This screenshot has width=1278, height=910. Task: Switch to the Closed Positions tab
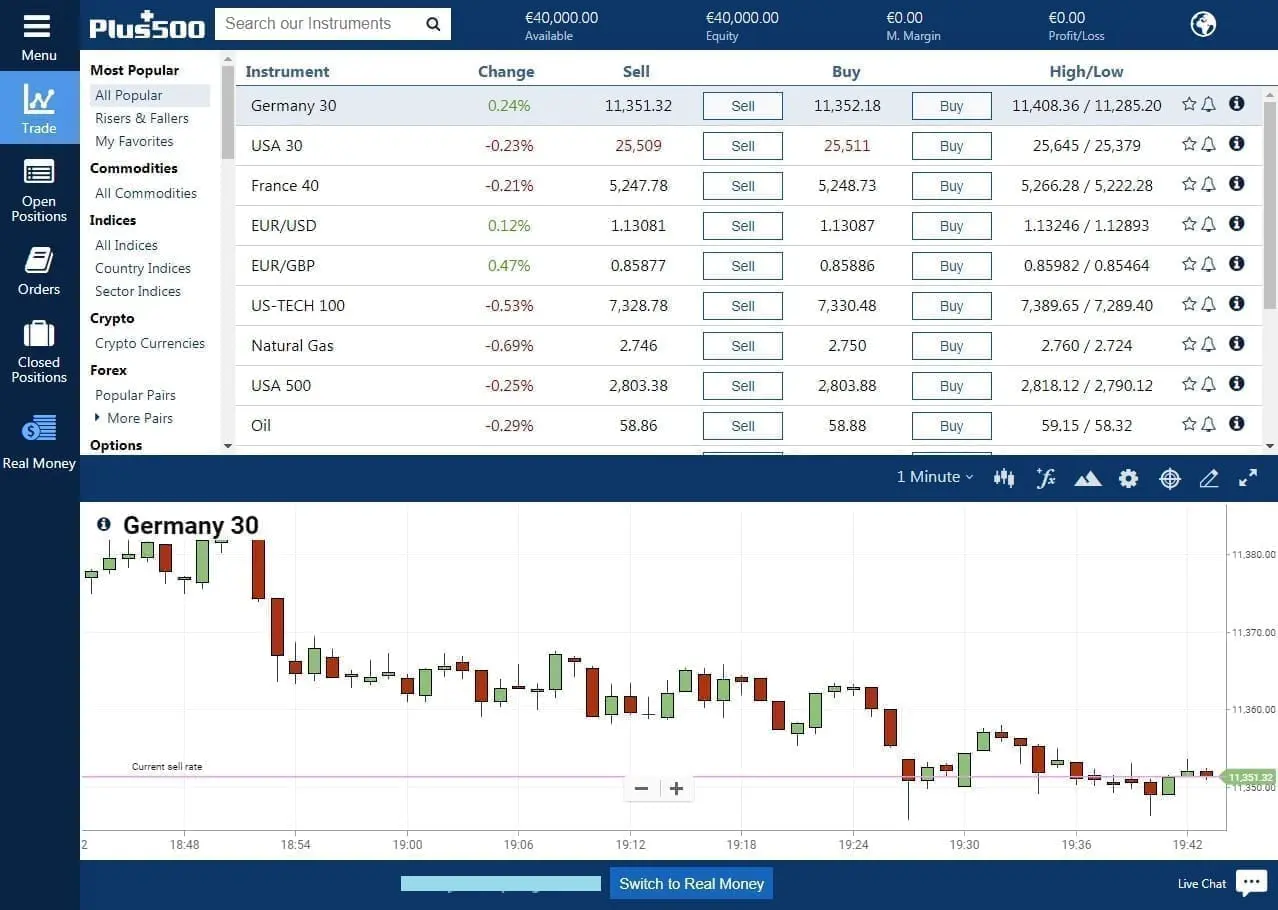[38, 350]
